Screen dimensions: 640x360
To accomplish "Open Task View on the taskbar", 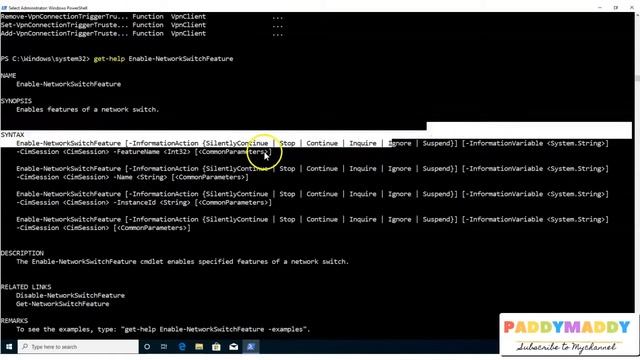I will click(164, 347).
